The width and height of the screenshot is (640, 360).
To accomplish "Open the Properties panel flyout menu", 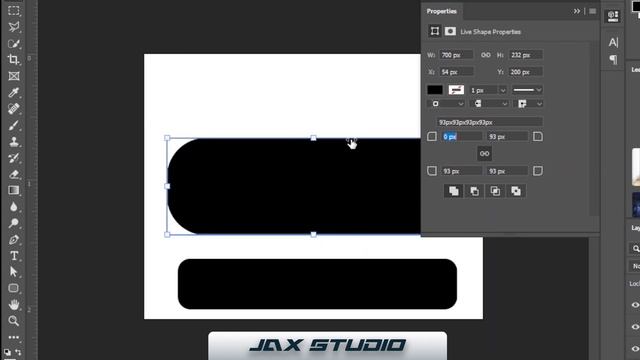I will pyautogui.click(x=592, y=11).
